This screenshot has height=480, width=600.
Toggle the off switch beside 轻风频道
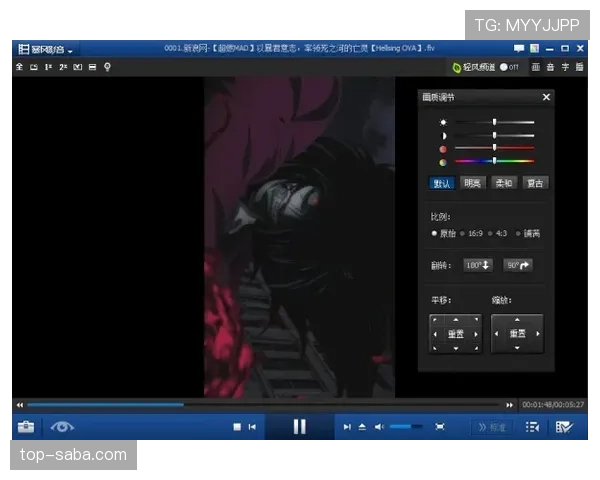tap(509, 67)
